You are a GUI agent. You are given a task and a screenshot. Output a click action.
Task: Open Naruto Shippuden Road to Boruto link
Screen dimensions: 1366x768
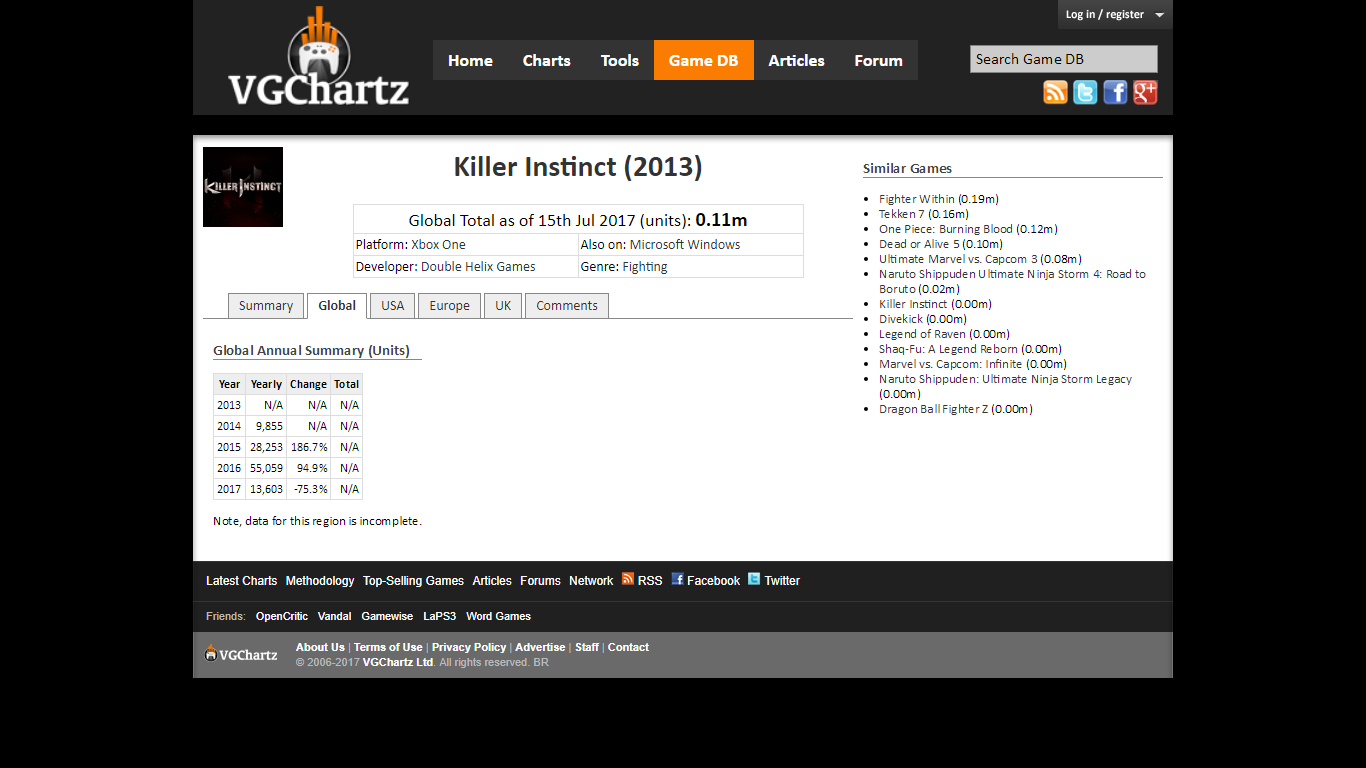1012,281
